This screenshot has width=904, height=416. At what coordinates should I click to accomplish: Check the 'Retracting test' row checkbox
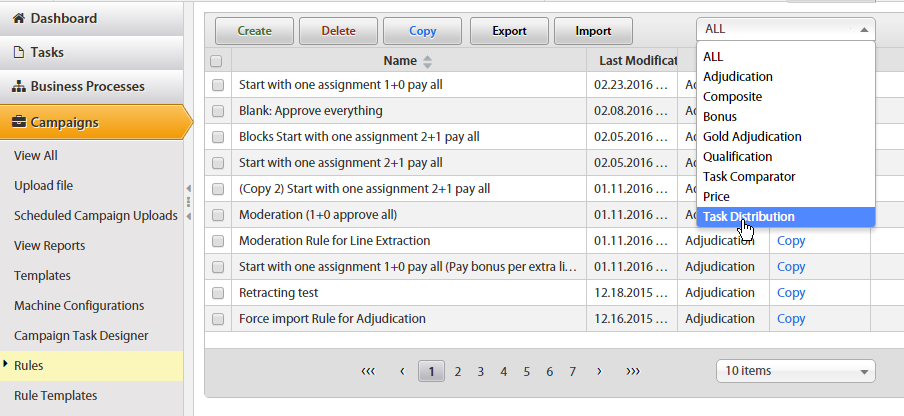pos(217,293)
